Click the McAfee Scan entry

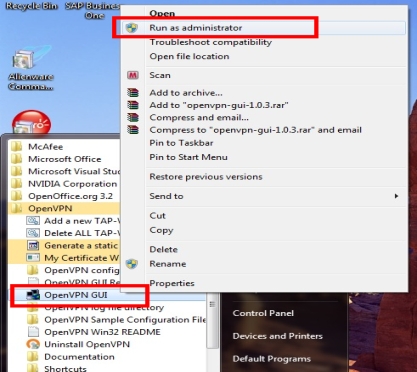pyautogui.click(x=160, y=75)
